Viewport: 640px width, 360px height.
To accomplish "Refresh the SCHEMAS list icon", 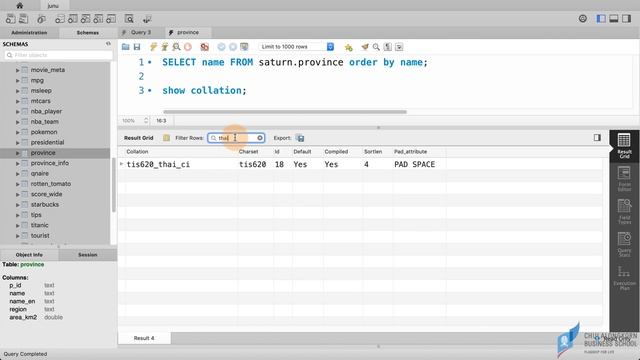I will pos(108,44).
